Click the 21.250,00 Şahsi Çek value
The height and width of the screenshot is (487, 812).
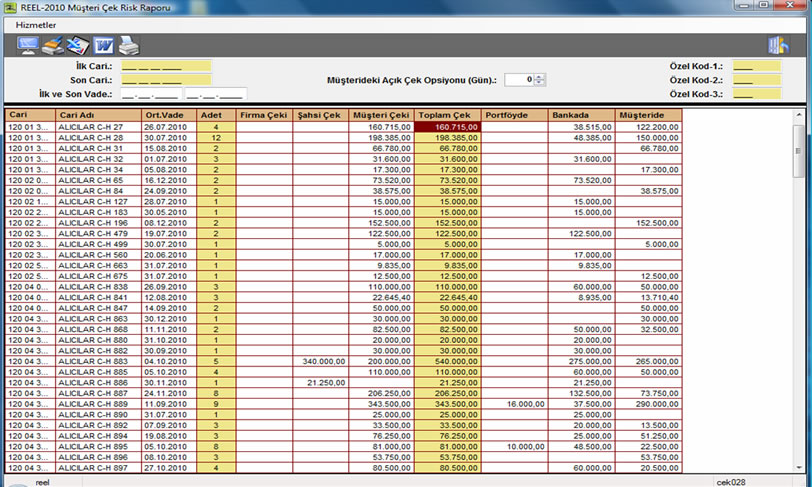[326, 382]
